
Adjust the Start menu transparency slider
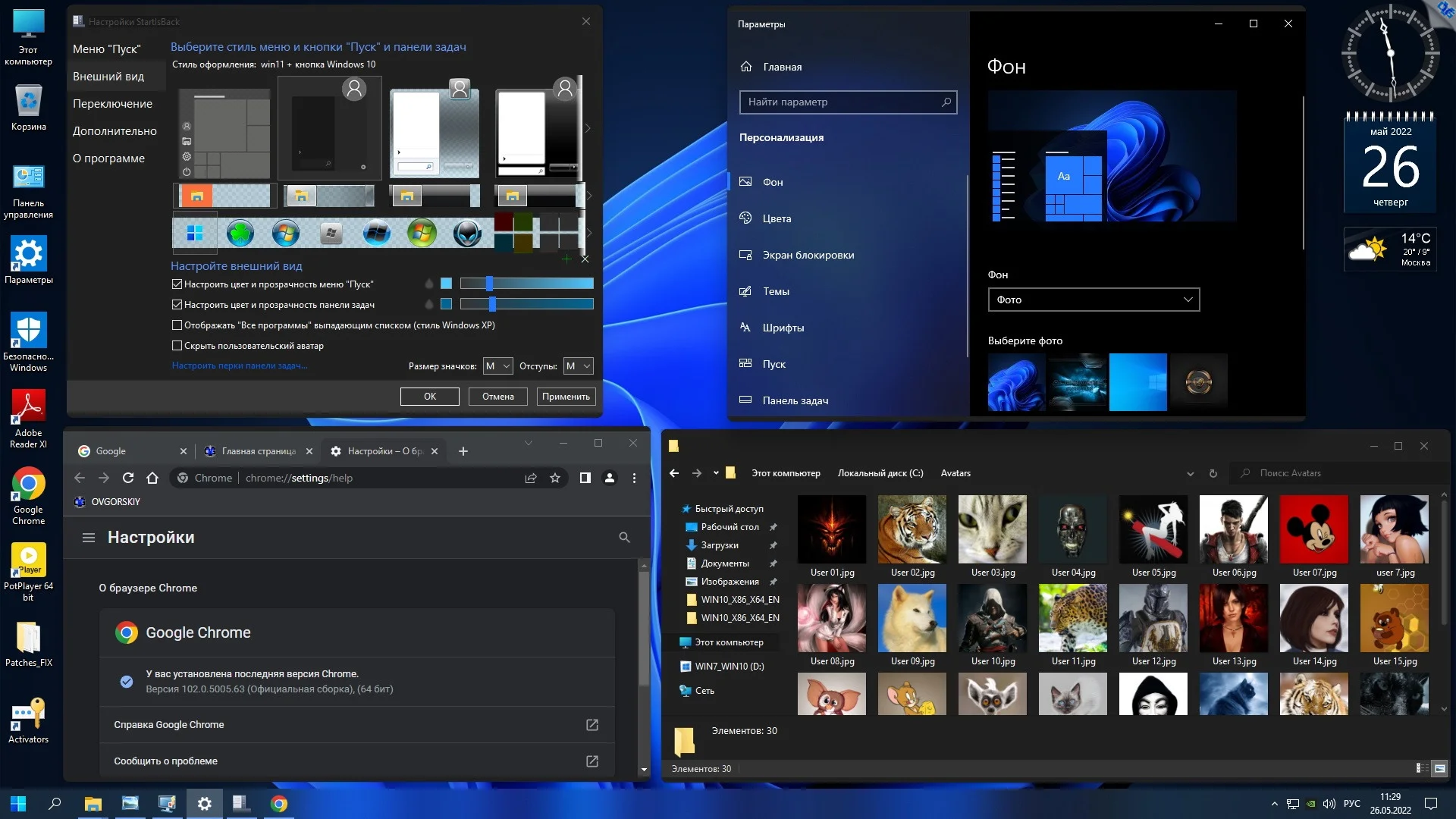490,284
